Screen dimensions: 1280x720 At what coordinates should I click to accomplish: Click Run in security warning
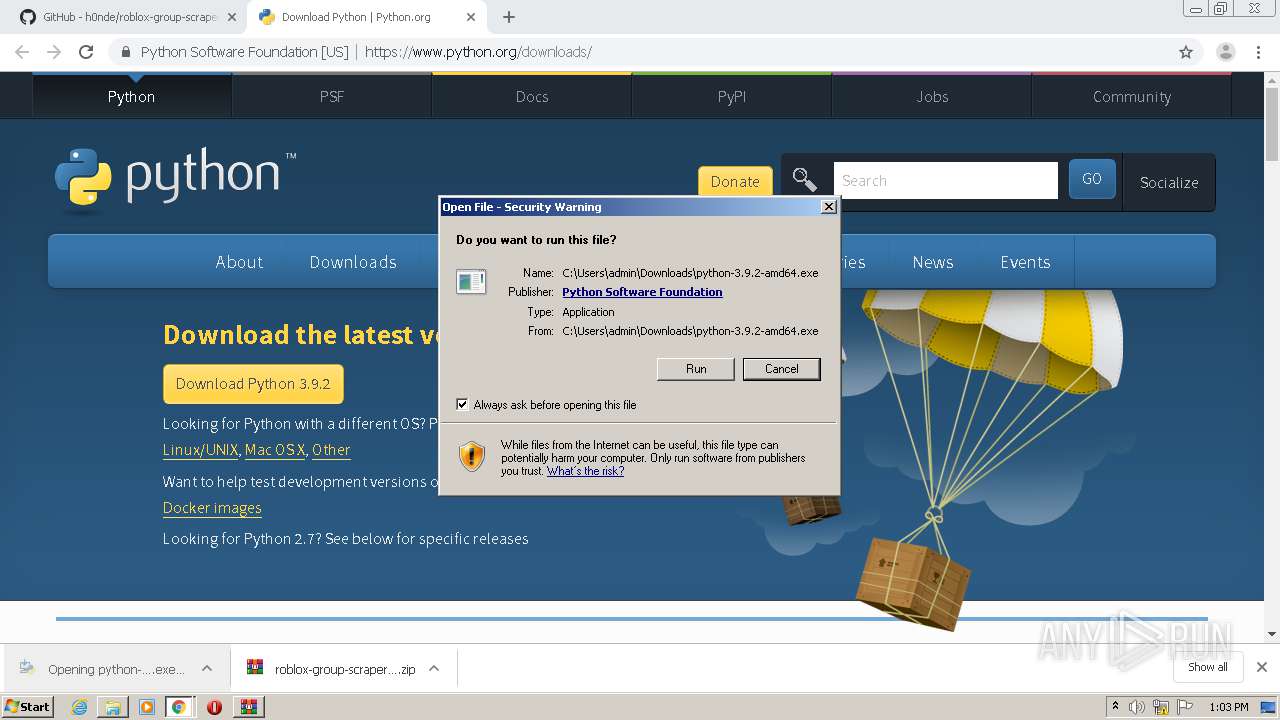[x=696, y=369]
